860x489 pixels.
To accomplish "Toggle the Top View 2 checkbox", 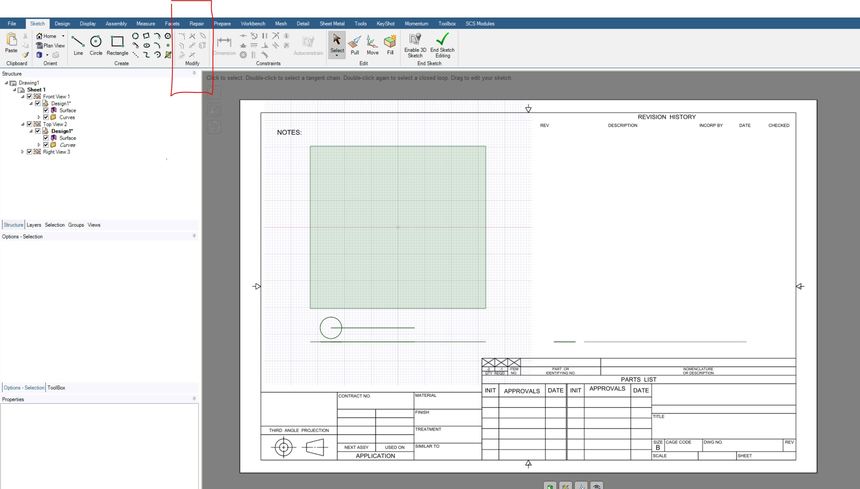I will click(x=30, y=124).
